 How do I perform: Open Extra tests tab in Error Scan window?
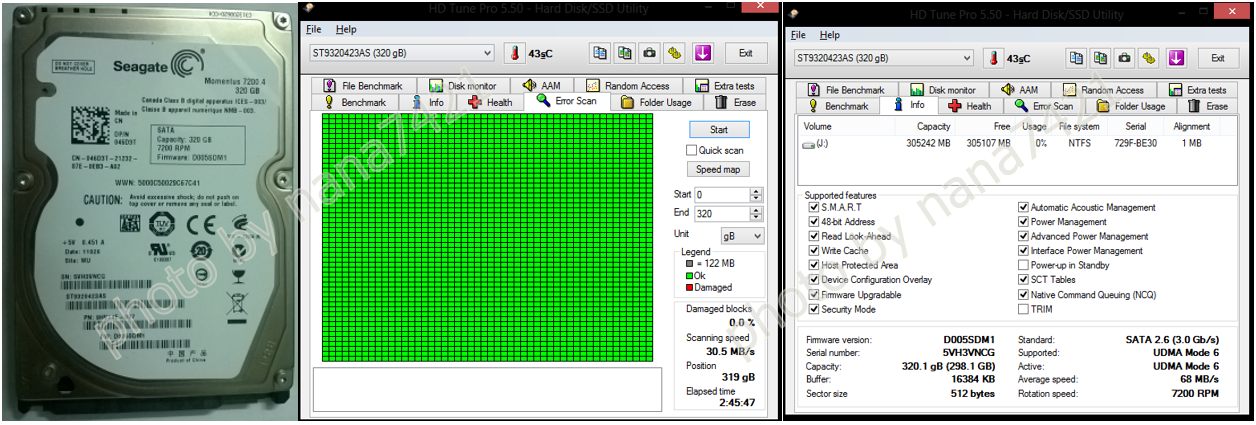(x=725, y=86)
